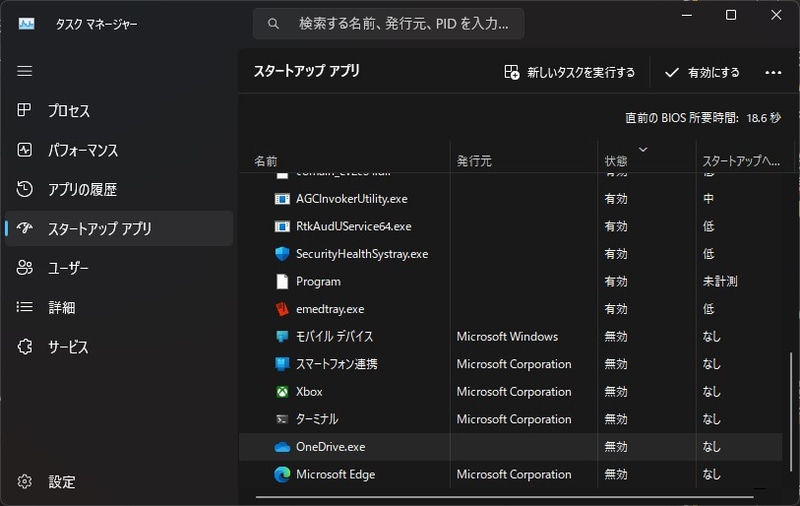Click the search box for name, publisher, PID
This screenshot has width=800, height=506.
[388, 23]
